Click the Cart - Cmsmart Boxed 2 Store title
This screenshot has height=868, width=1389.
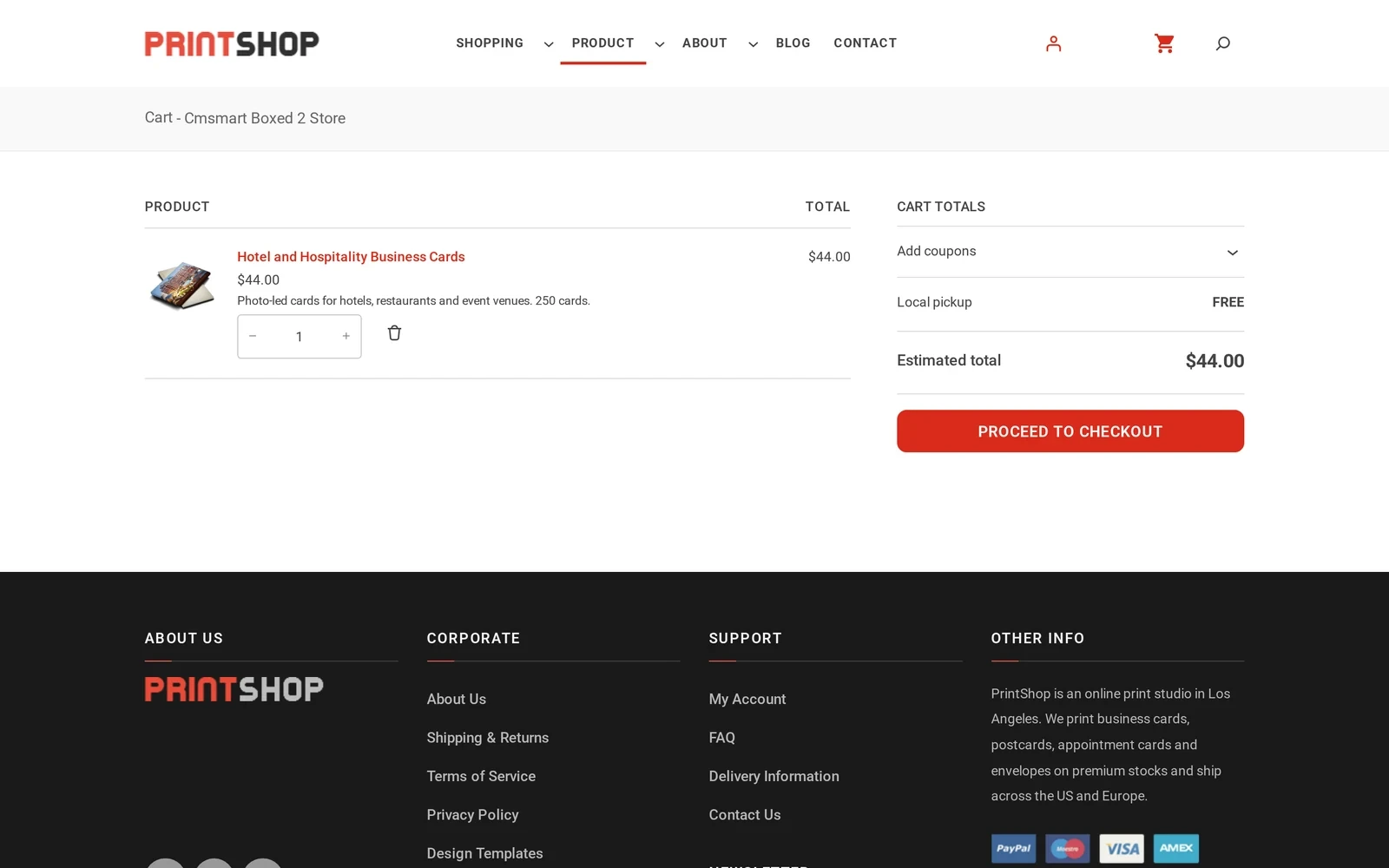[x=245, y=118]
